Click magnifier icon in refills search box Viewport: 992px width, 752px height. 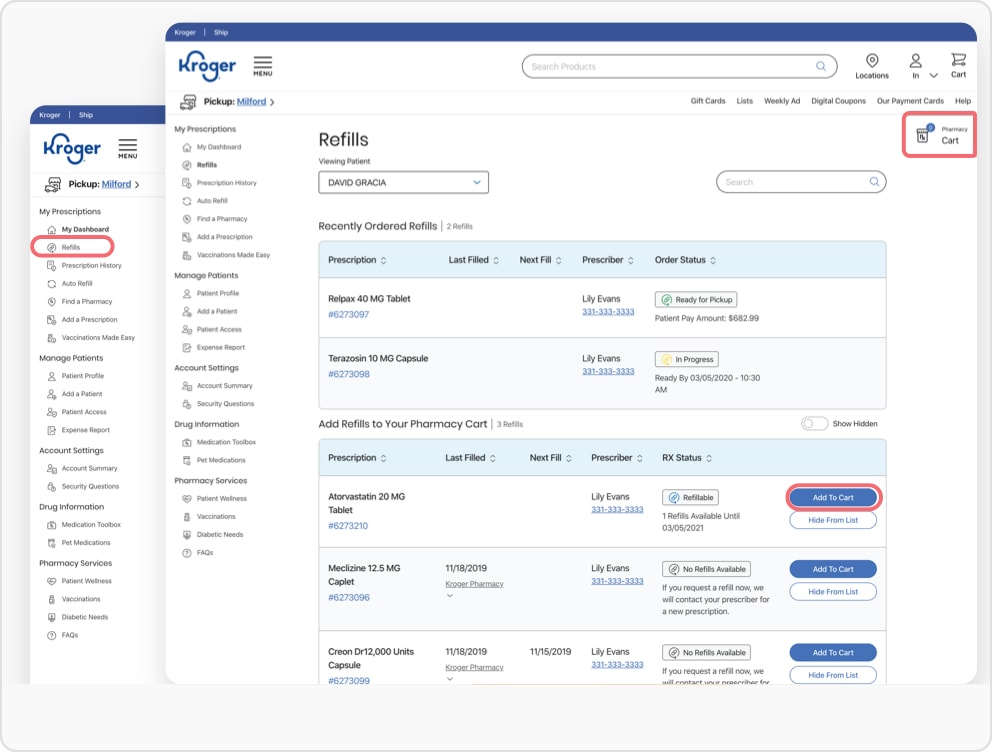coord(874,182)
